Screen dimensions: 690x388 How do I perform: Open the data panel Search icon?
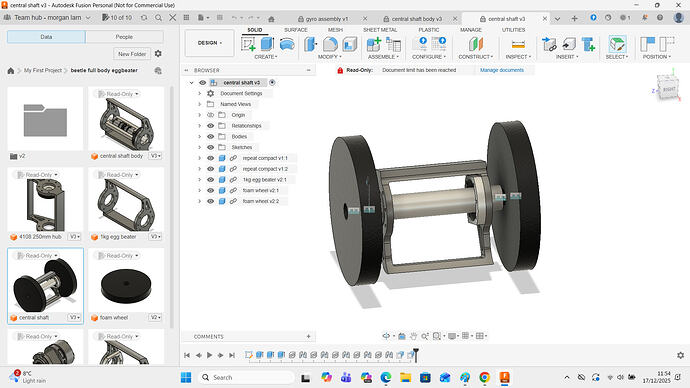pyautogui.click(x=158, y=18)
